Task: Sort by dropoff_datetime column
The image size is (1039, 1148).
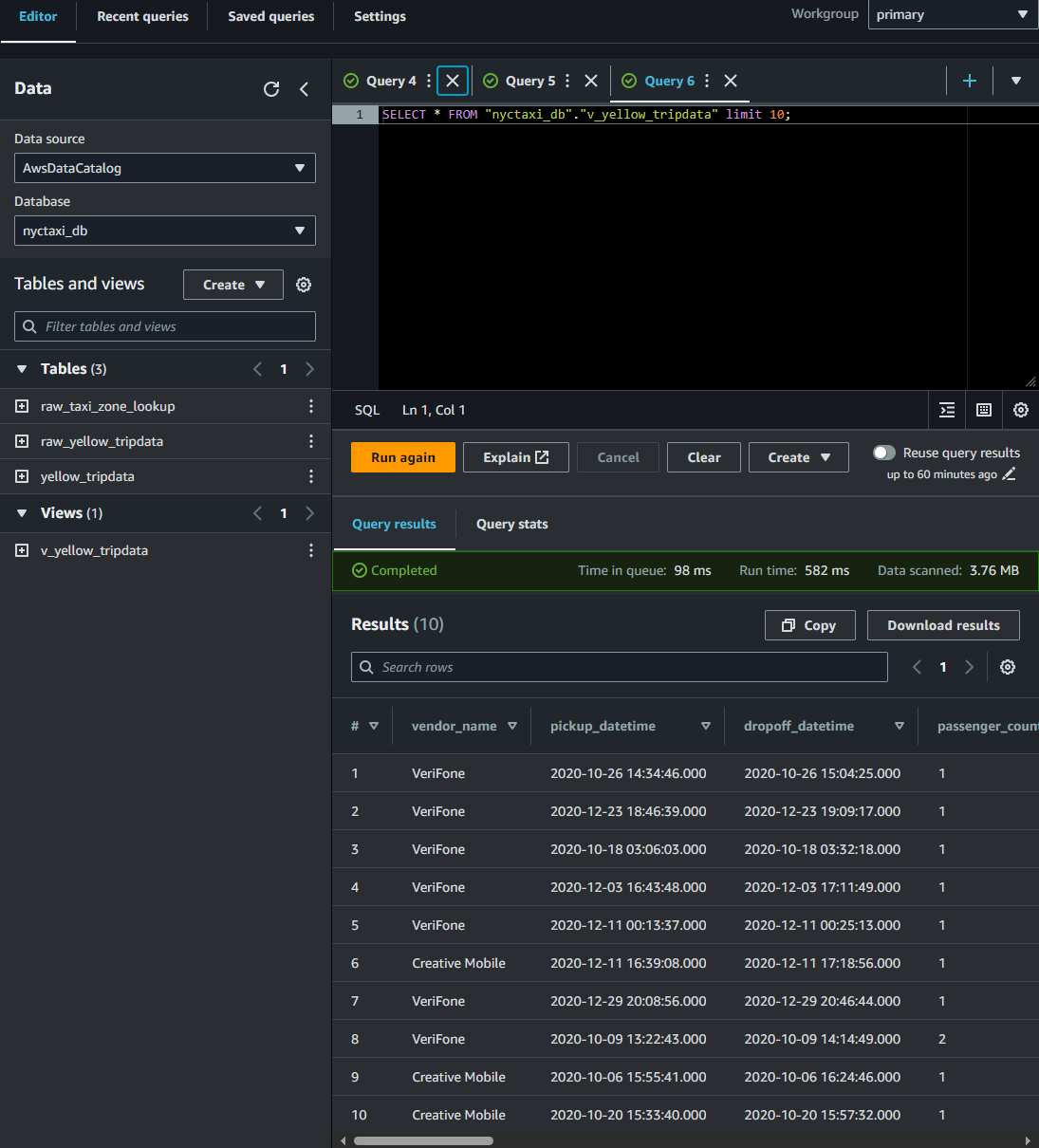Action: click(900, 726)
